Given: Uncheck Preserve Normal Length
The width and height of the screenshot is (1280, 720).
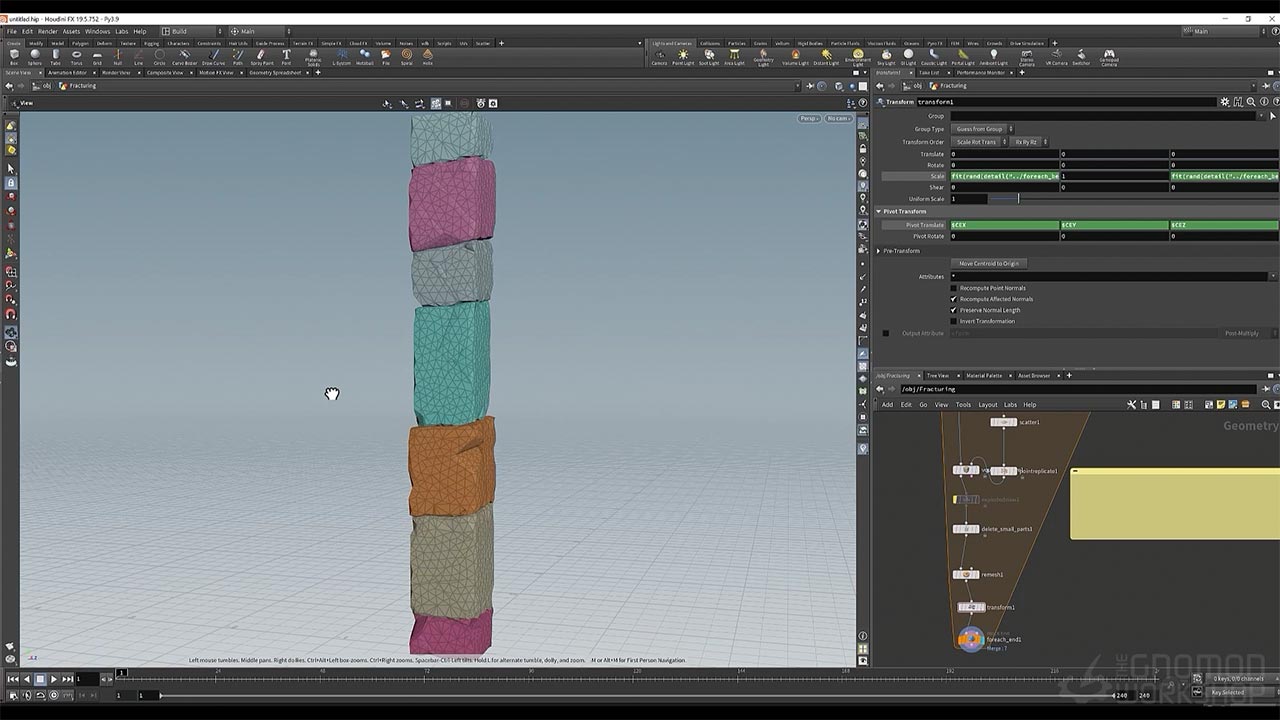Looking at the screenshot, I should (953, 310).
